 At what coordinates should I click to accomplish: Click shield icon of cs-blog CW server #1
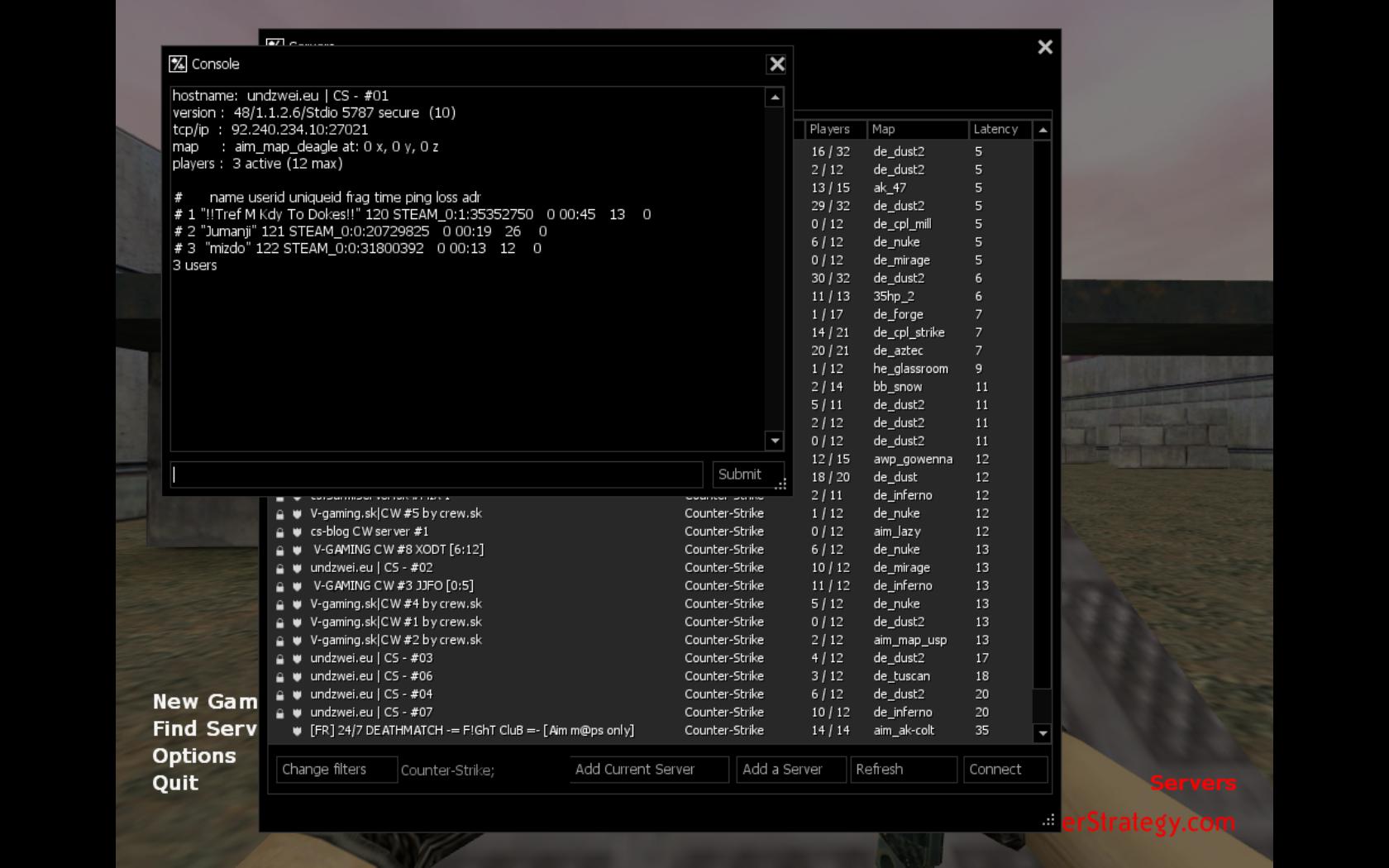pos(297,532)
